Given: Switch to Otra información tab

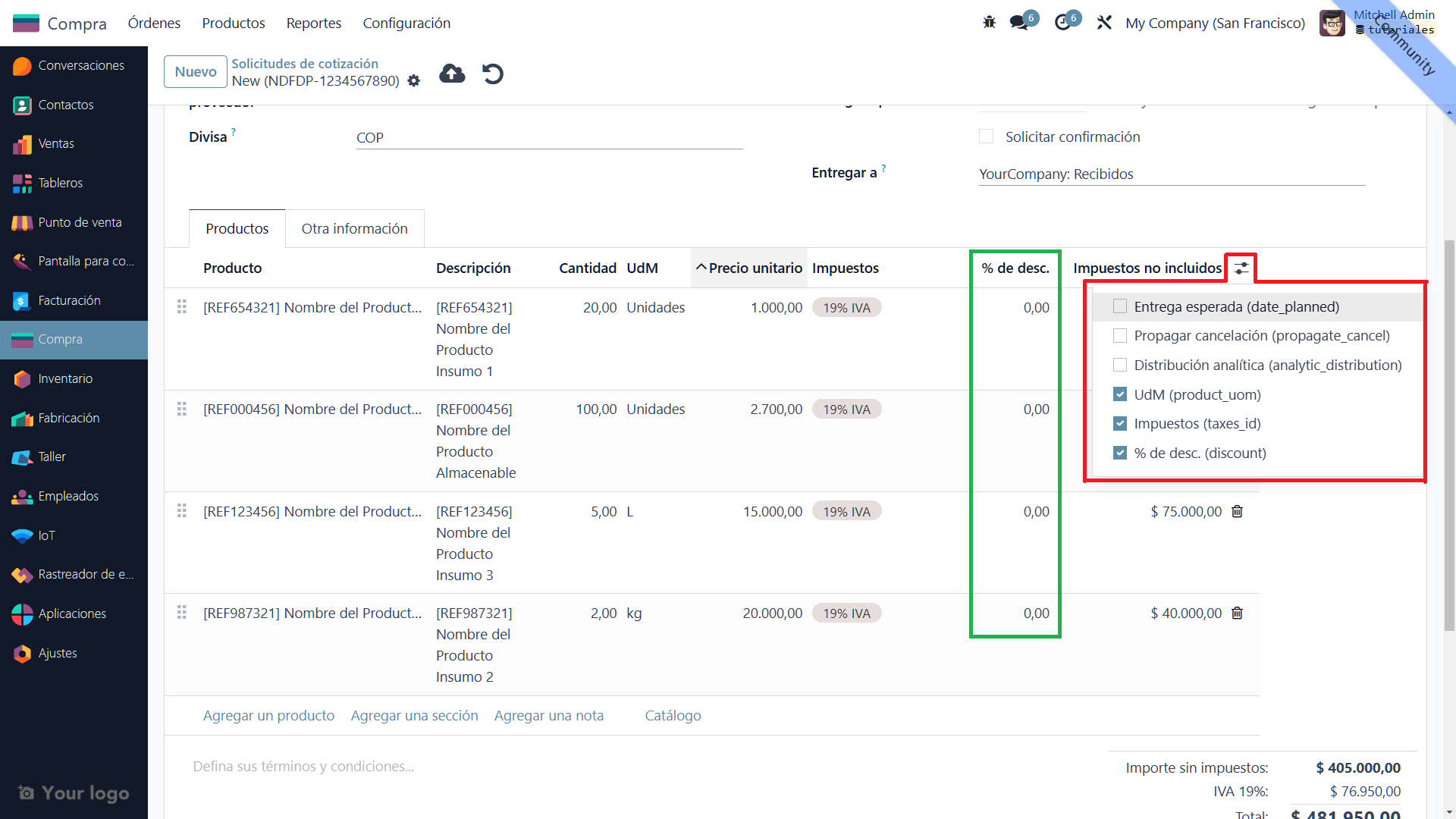Looking at the screenshot, I should [354, 228].
